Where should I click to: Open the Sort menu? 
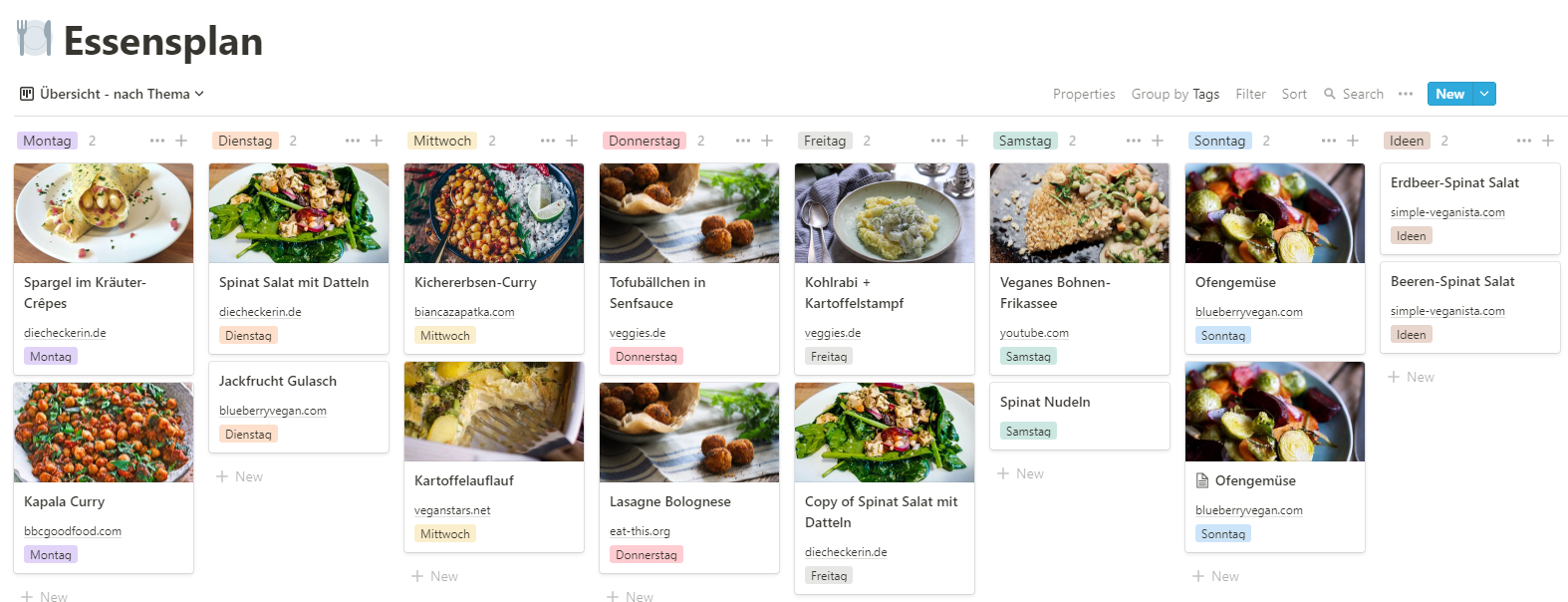pyautogui.click(x=1294, y=94)
